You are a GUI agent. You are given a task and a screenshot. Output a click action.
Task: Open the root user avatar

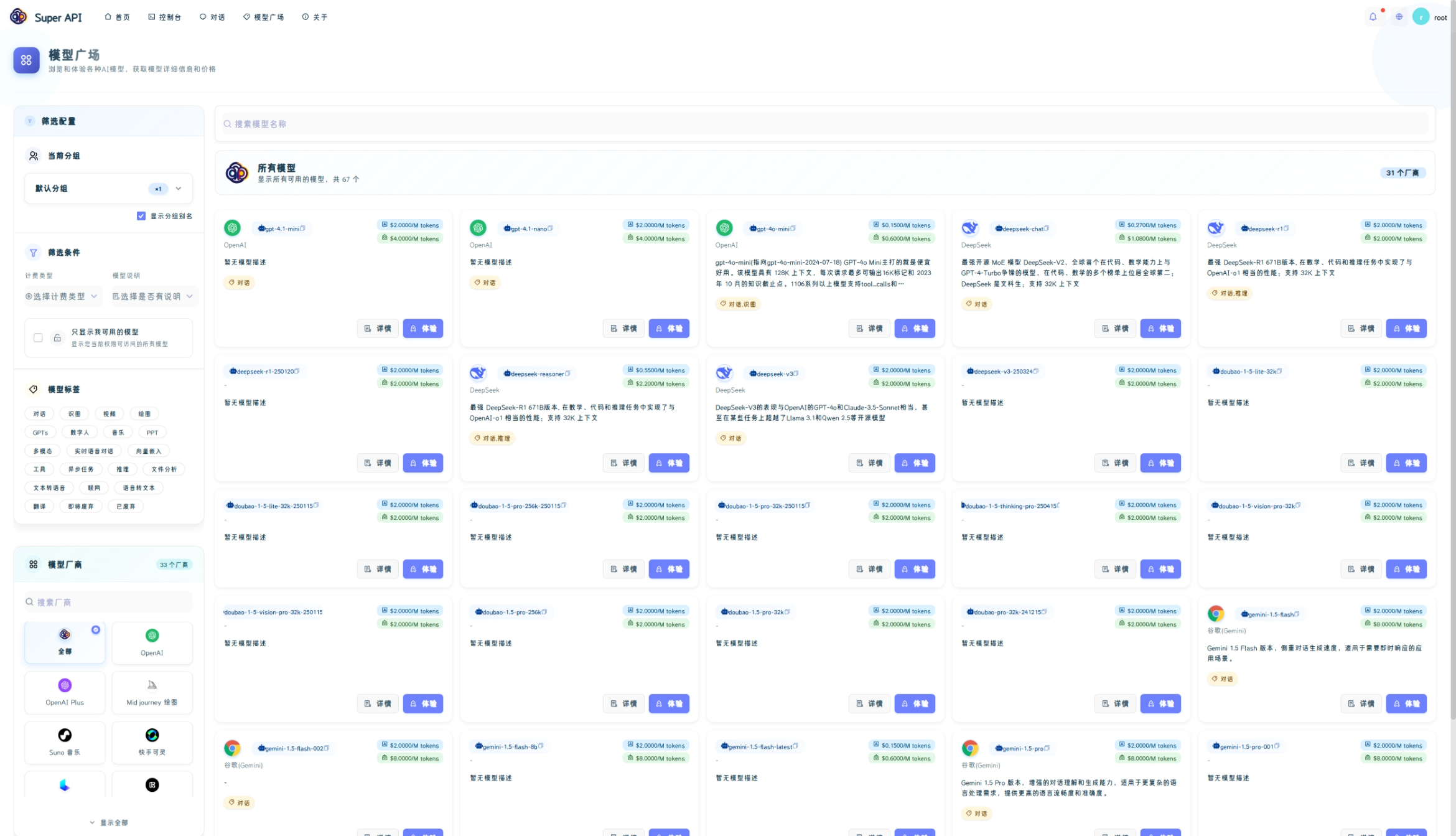pos(1421,17)
